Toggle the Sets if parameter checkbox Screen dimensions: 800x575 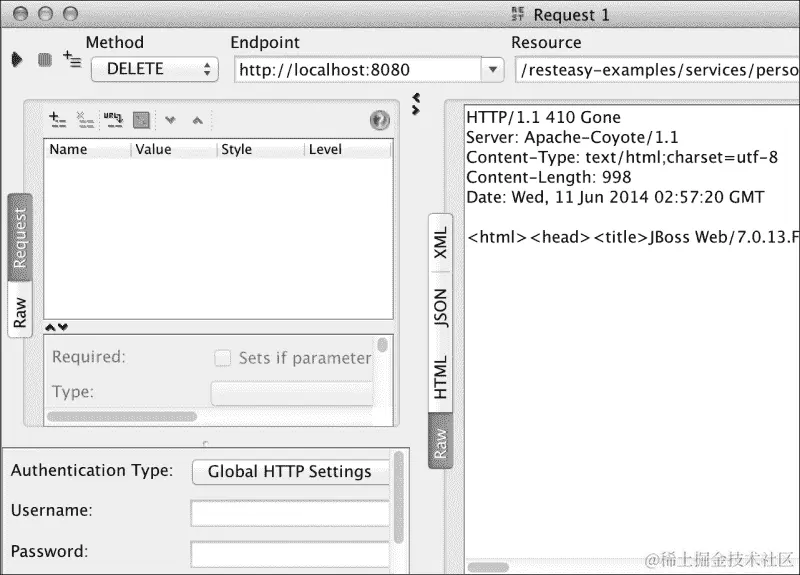[x=222, y=358]
